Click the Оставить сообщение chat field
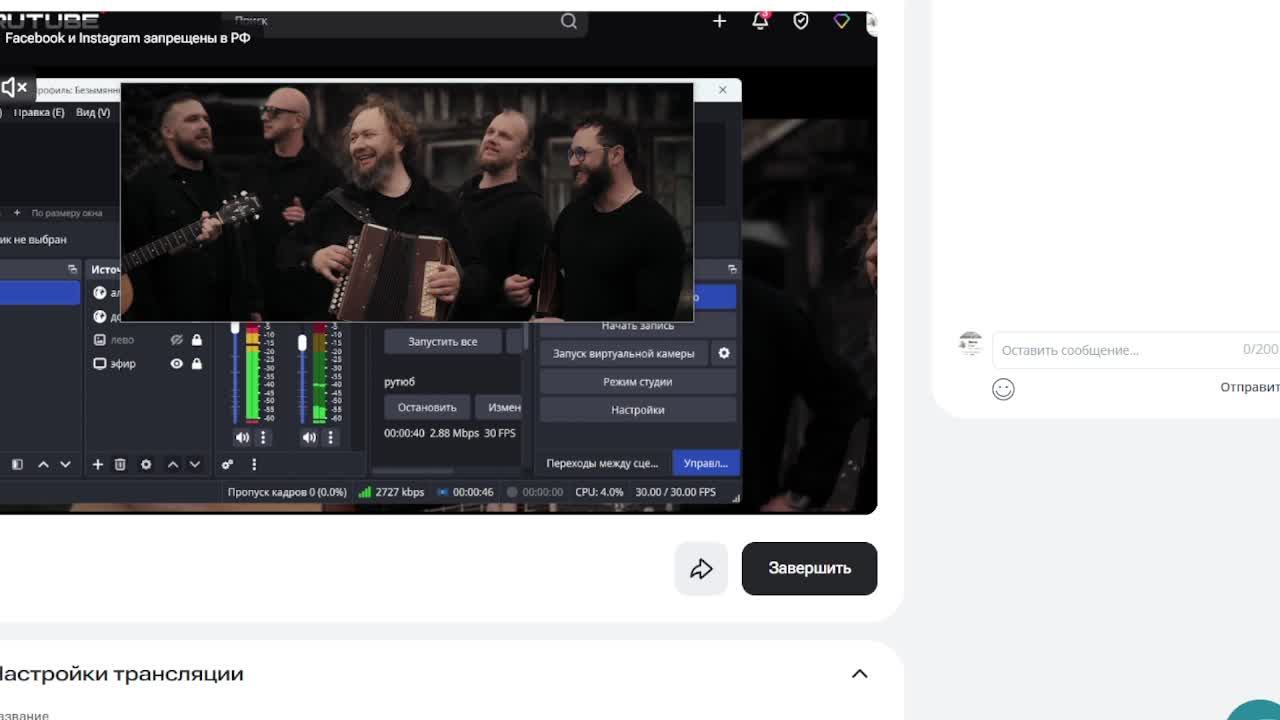 point(1135,350)
